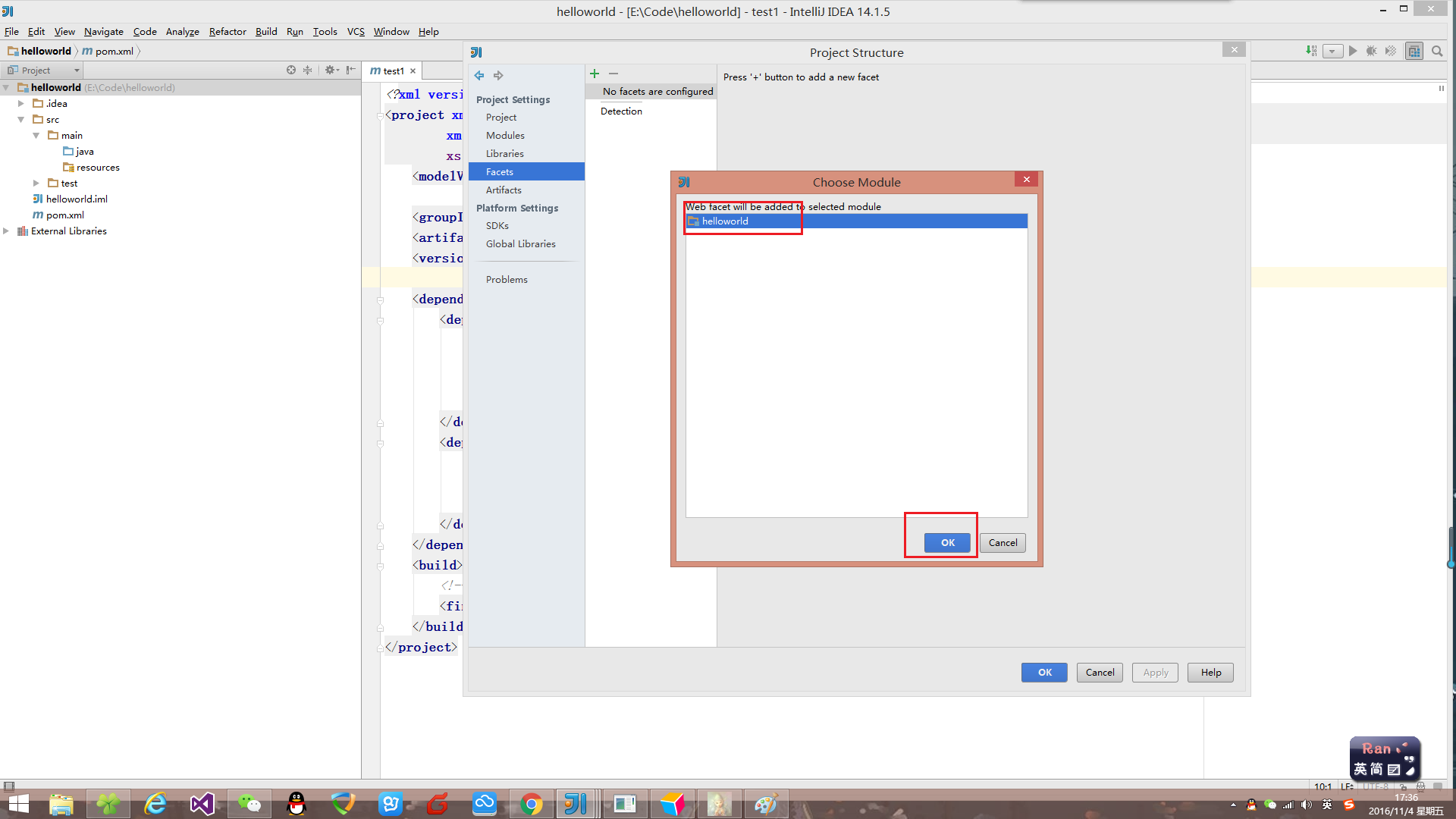The image size is (1456, 819).
Task: Select the helloworld module in the list
Action: tap(857, 221)
